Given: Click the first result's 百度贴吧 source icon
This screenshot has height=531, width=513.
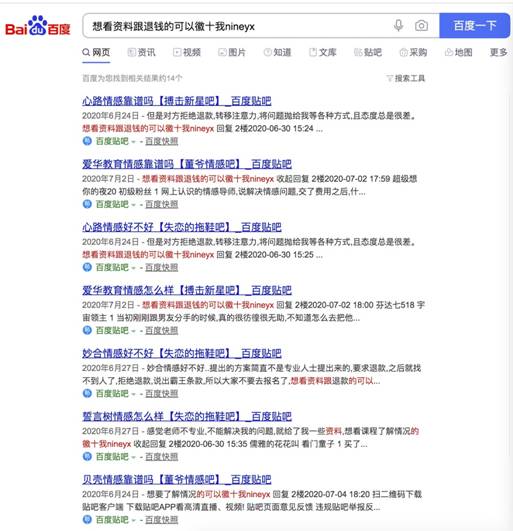Looking at the screenshot, I should [87, 141].
